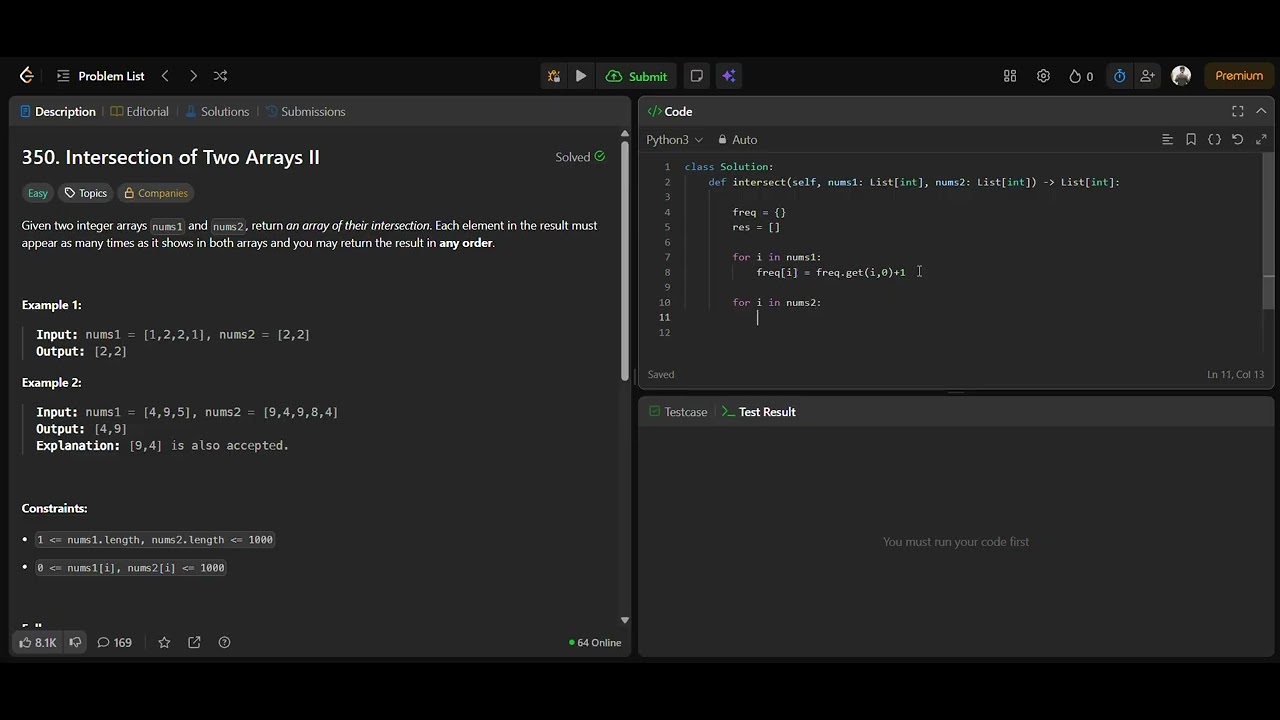Image resolution: width=1280 pixels, height=720 pixels.
Task: Click the format code lines icon
Action: (1167, 140)
